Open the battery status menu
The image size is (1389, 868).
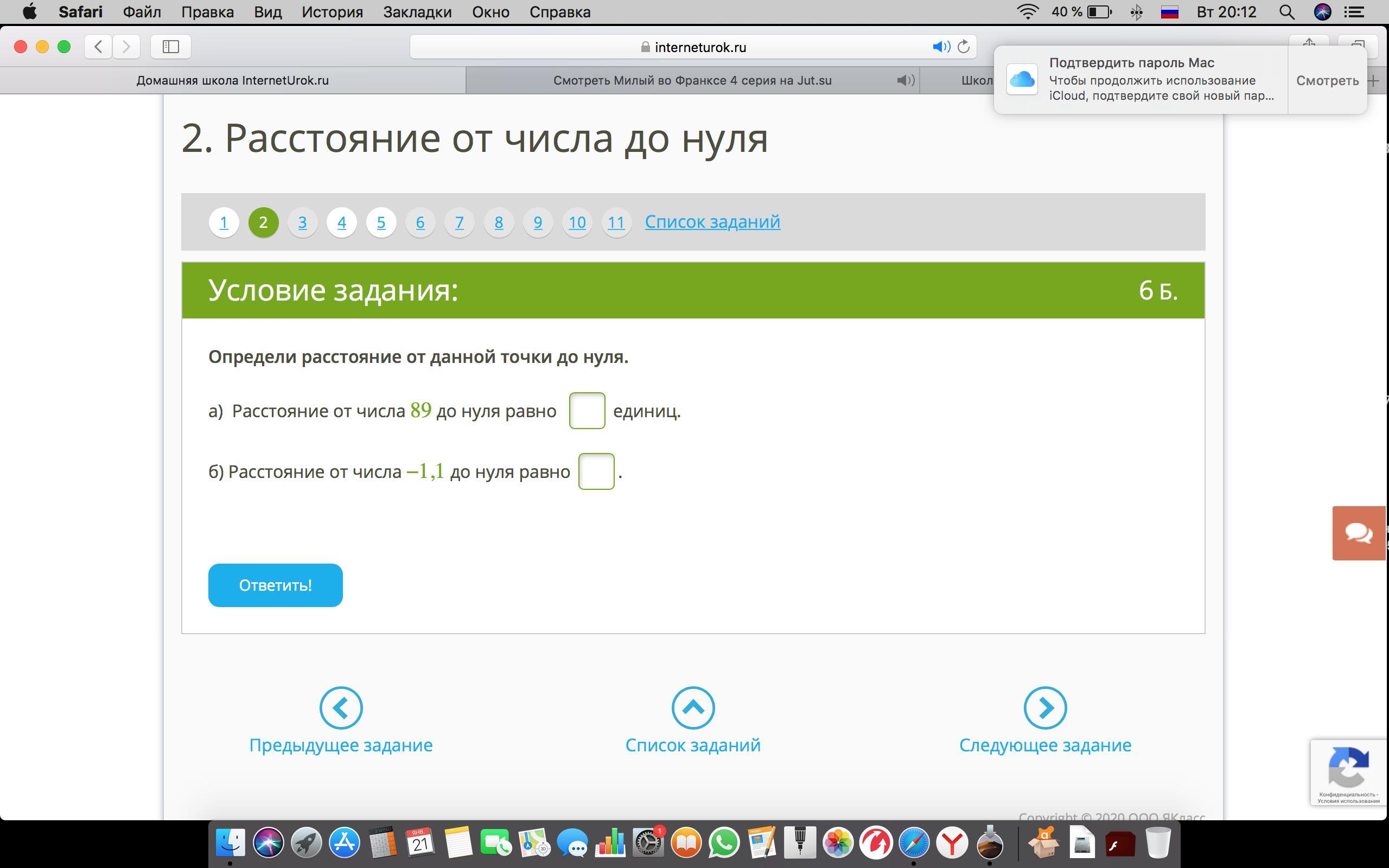coord(1099,12)
